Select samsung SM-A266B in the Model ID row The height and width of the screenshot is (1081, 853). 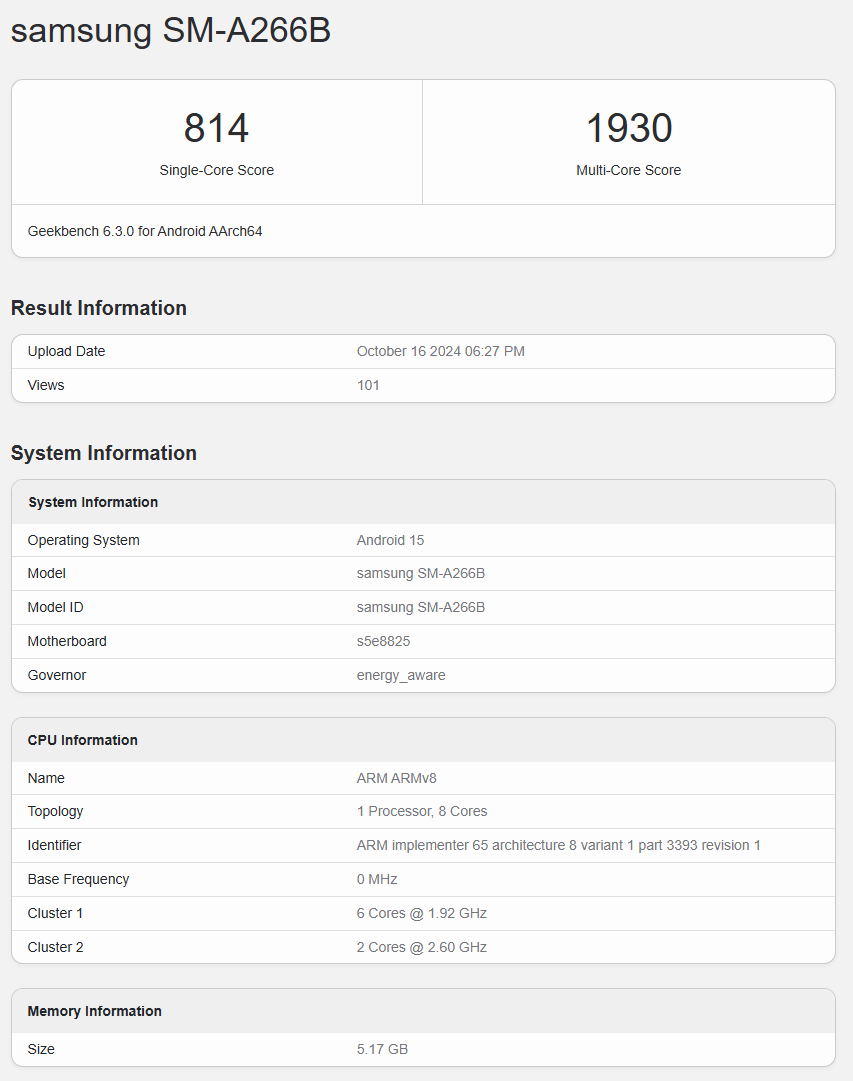tap(421, 607)
